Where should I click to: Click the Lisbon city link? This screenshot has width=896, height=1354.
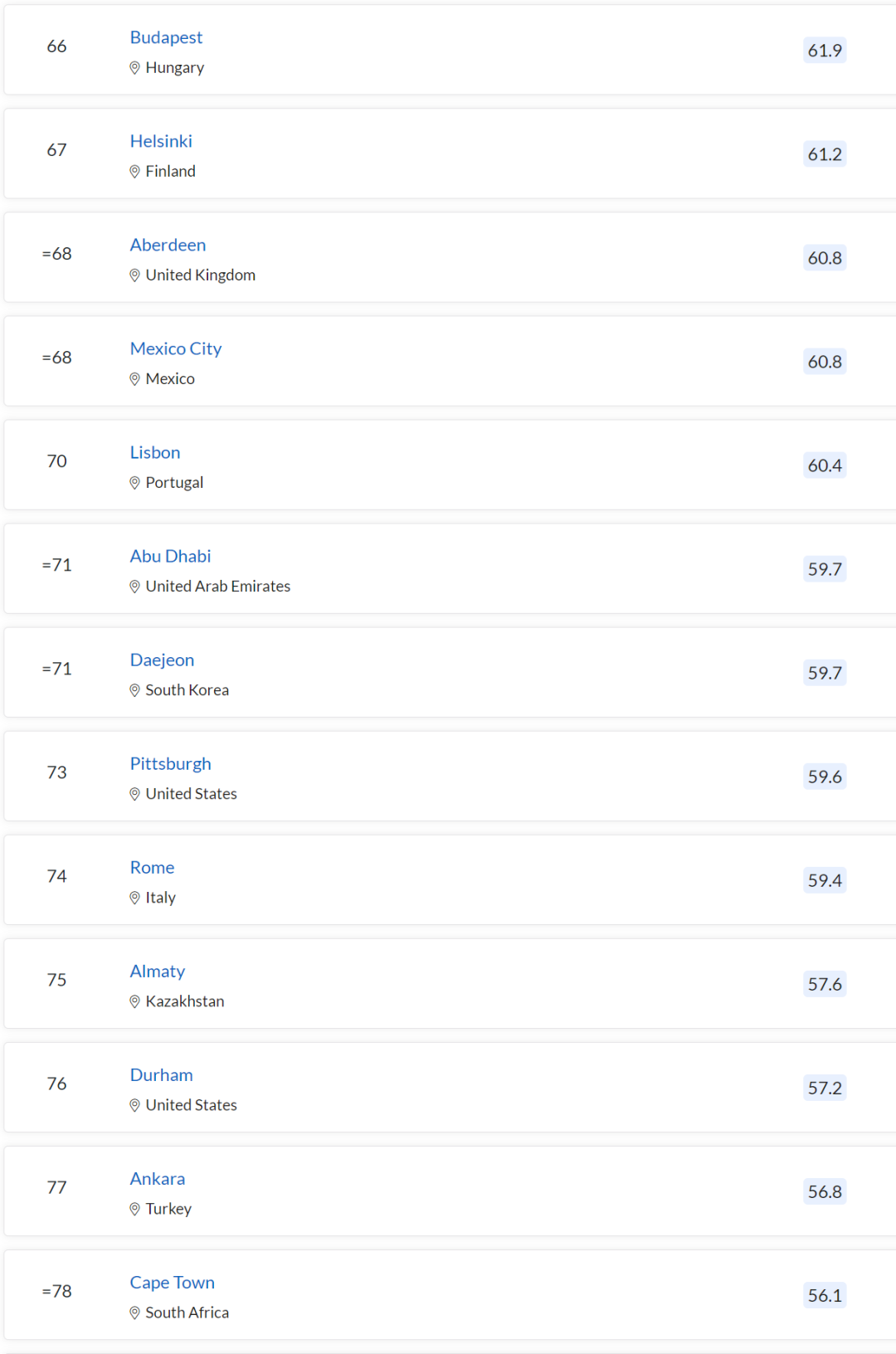click(x=155, y=452)
